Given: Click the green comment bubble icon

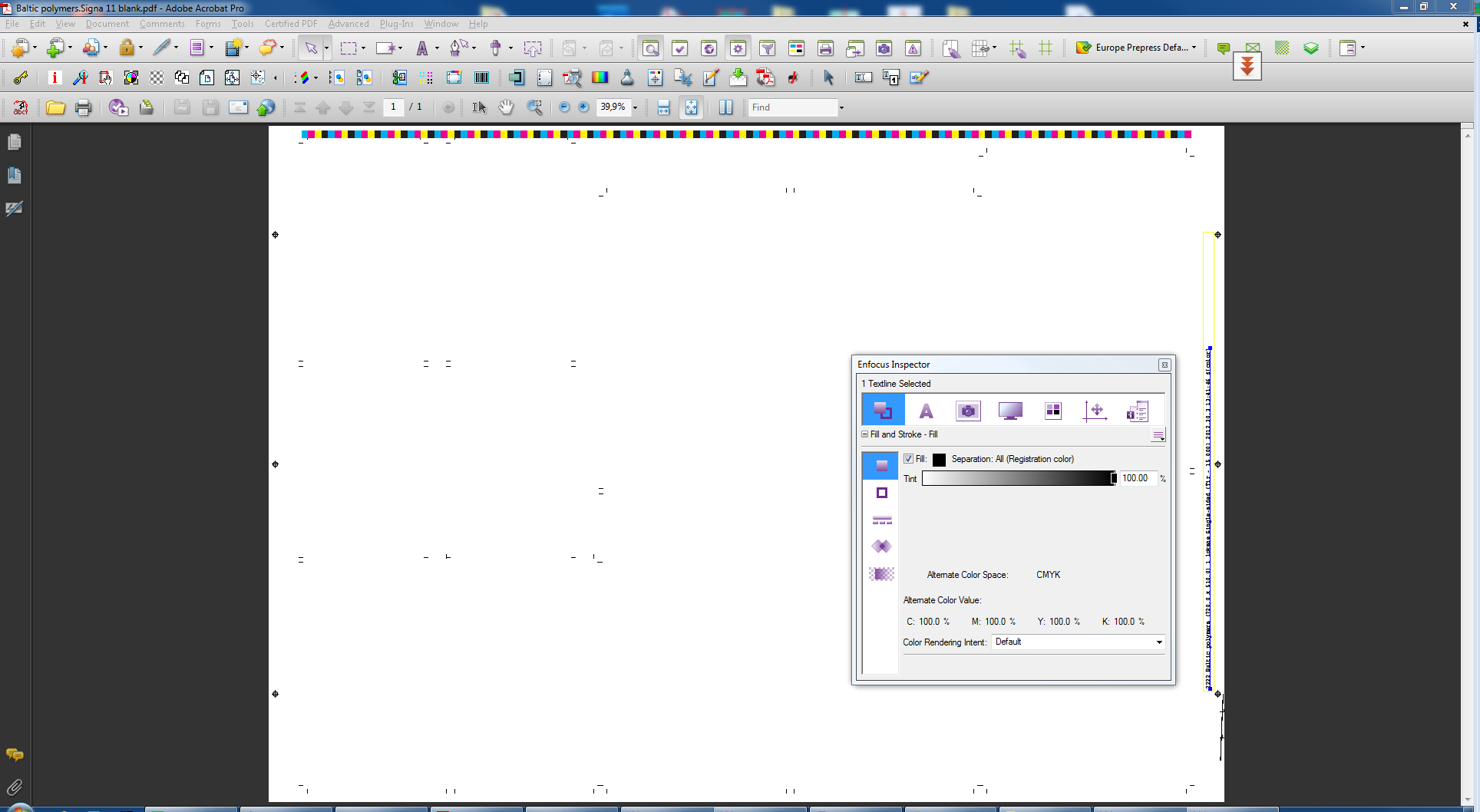Looking at the screenshot, I should coord(1224,48).
